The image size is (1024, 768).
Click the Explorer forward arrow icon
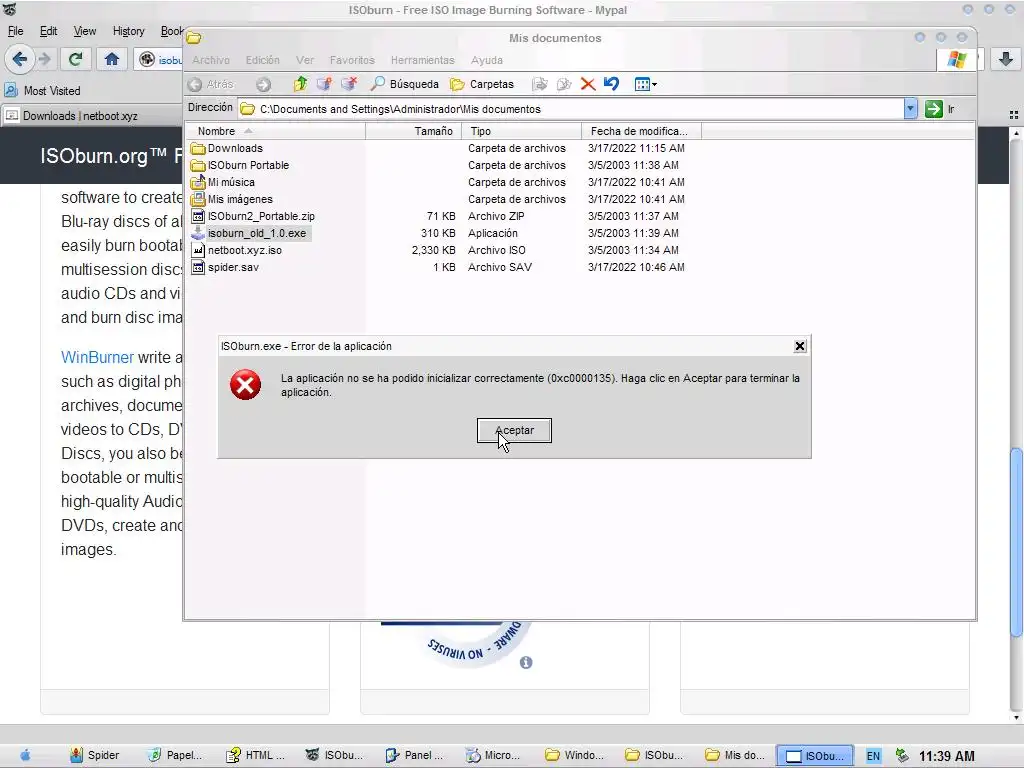[x=263, y=84]
